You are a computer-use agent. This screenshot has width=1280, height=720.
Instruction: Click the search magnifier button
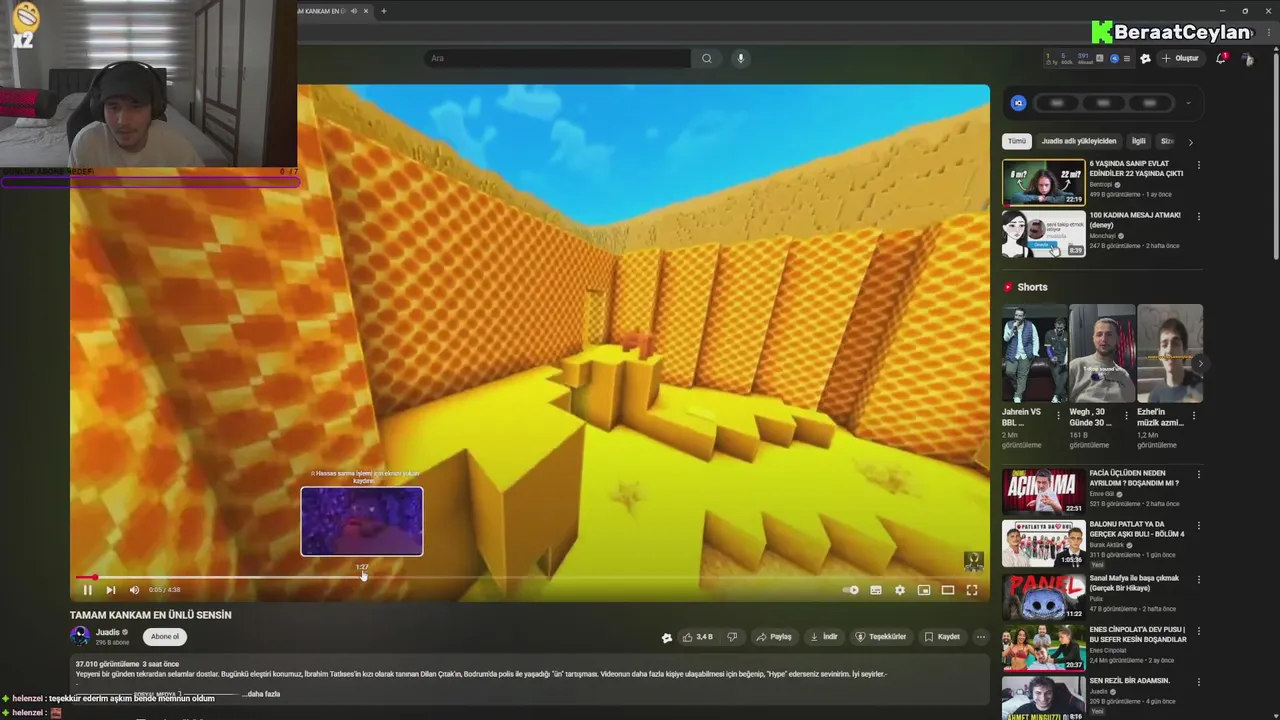pyautogui.click(x=707, y=58)
